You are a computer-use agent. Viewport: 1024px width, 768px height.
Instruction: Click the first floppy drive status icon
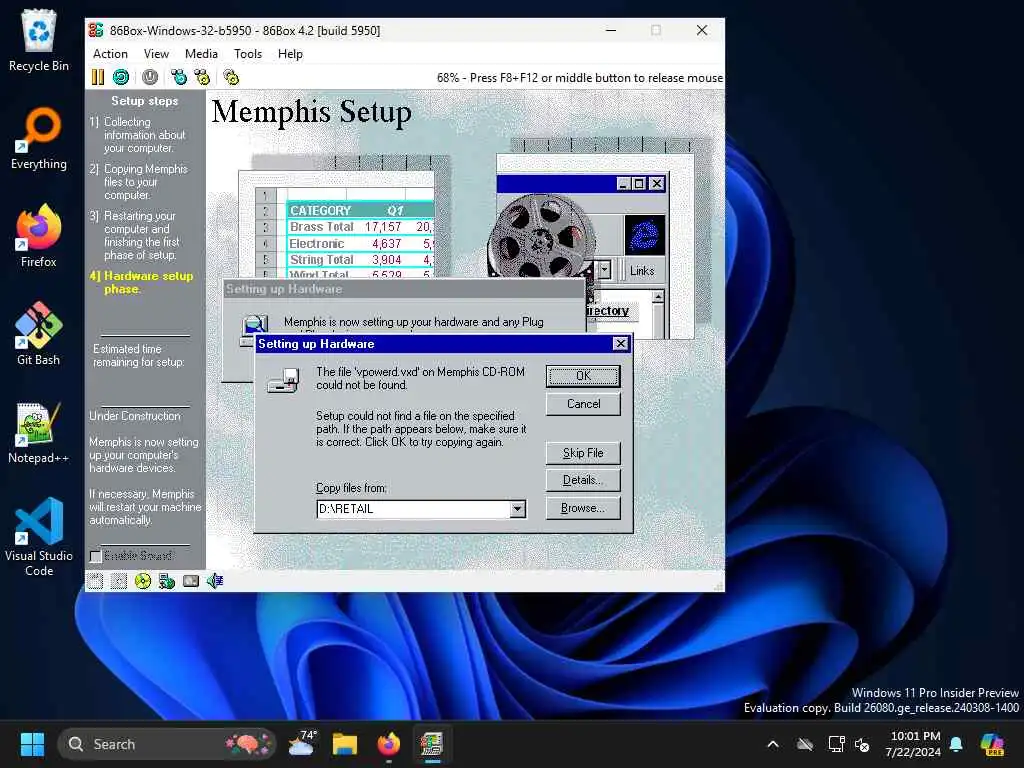tap(95, 581)
